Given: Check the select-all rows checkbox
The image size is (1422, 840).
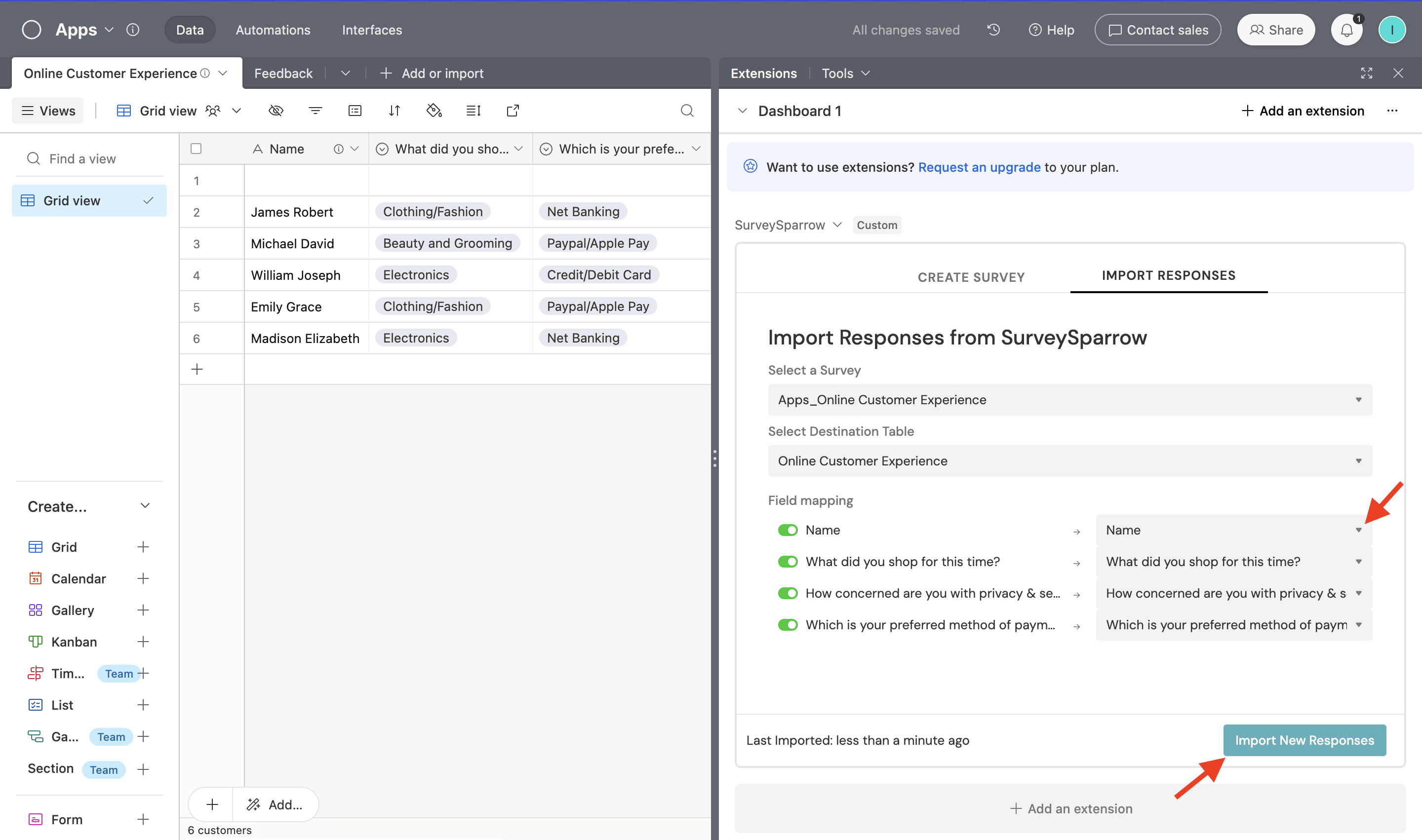Looking at the screenshot, I should (x=196, y=149).
